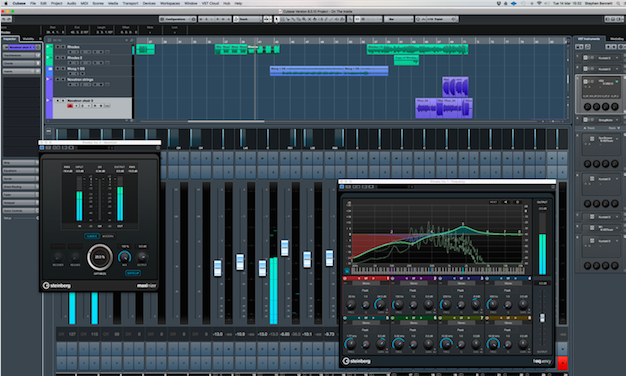The image size is (626, 376).
Task: Click the band 8 Freq knob in Frequency
Action: [x=493, y=344]
